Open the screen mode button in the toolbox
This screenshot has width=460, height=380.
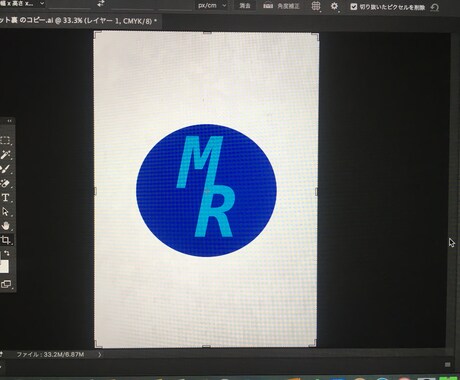click(6, 284)
